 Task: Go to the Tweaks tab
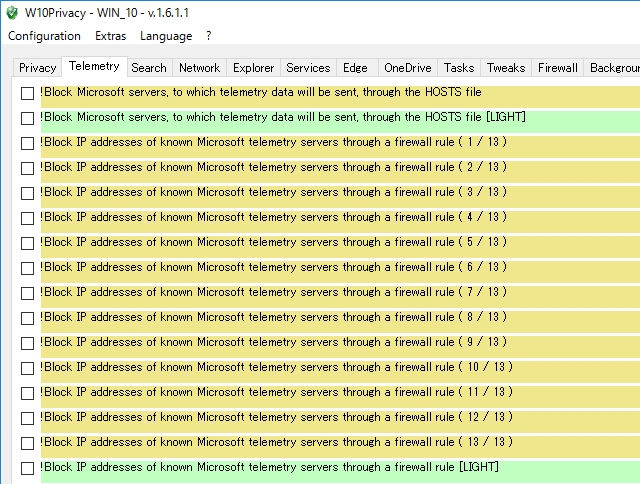506,68
